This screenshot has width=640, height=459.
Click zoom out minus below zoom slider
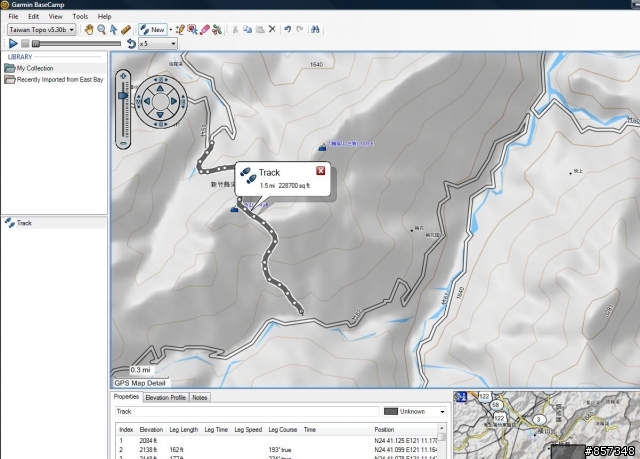(x=123, y=143)
